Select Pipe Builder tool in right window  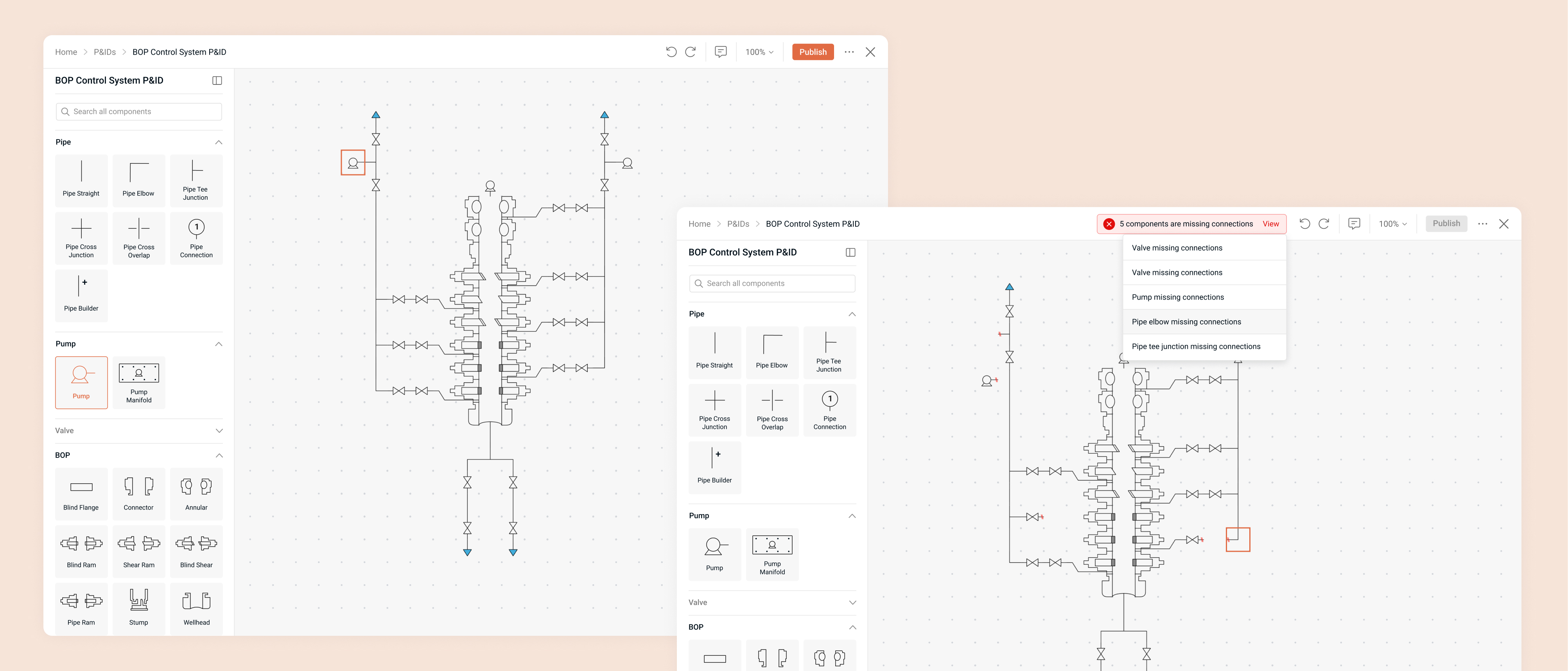pyautogui.click(x=715, y=468)
